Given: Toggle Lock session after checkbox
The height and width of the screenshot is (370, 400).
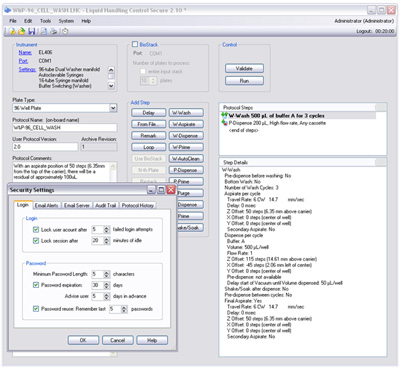Looking at the screenshot, I should [36, 241].
